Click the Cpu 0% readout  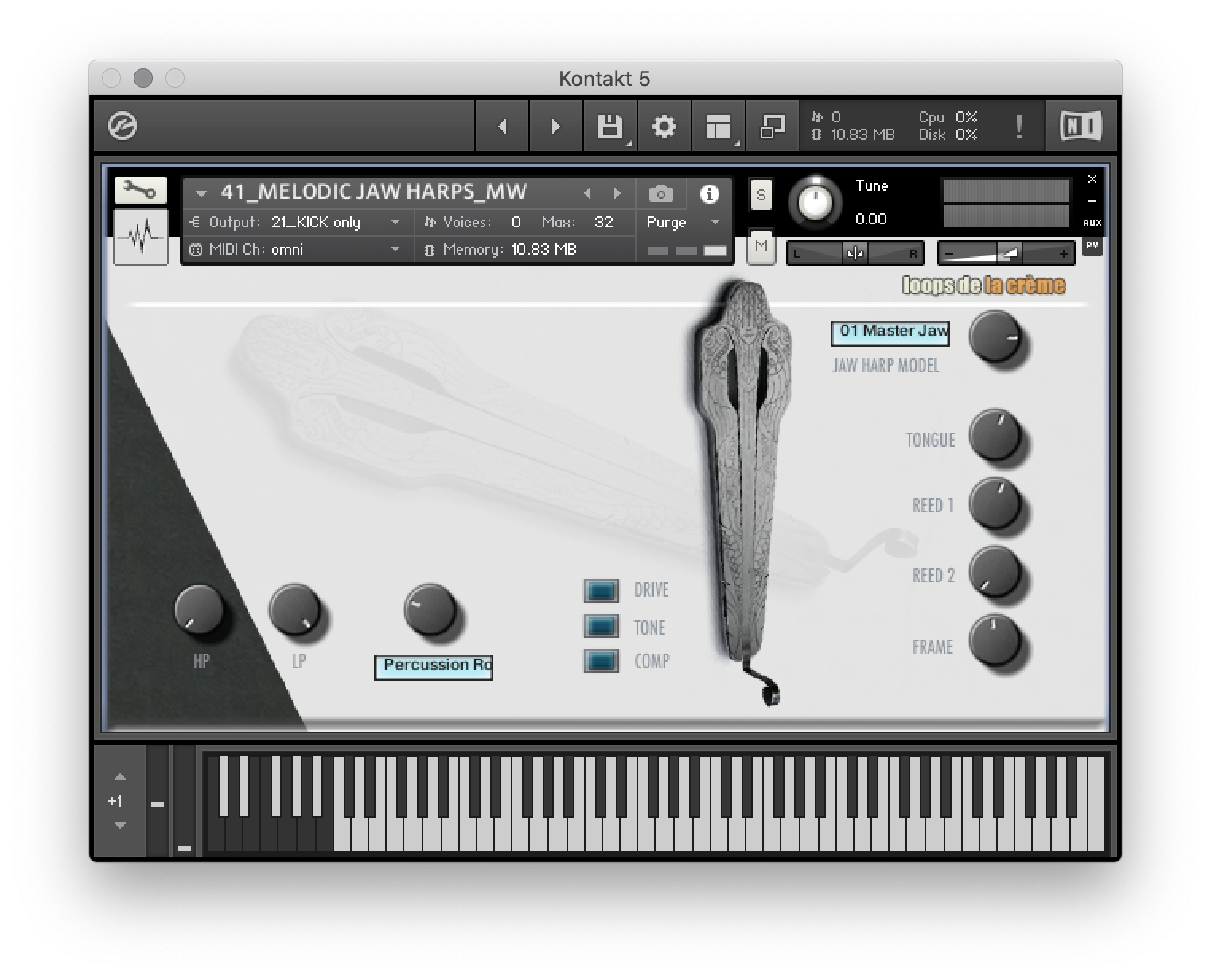[948, 117]
